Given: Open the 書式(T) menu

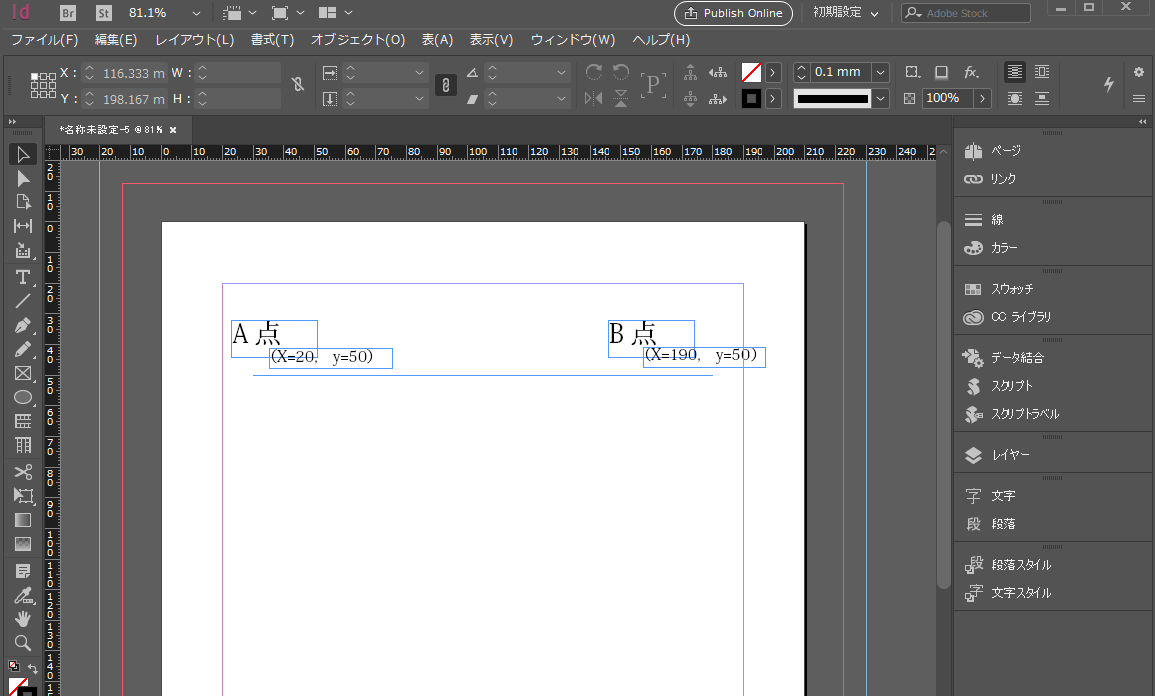Looking at the screenshot, I should (273, 40).
